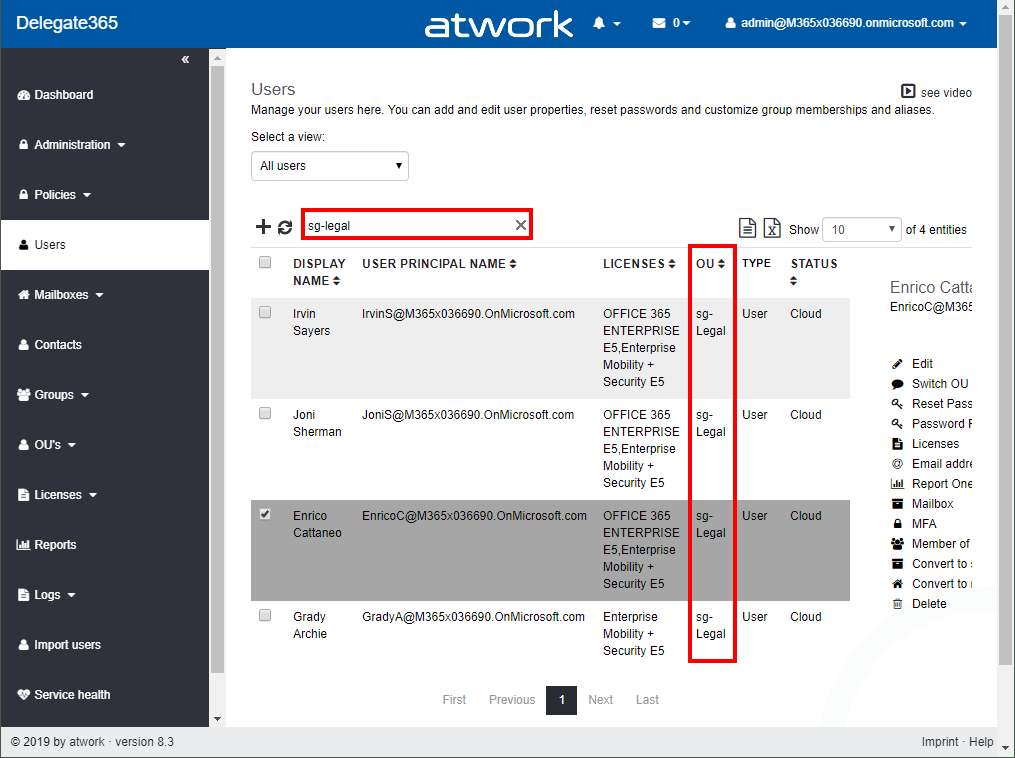This screenshot has width=1015, height=758.
Task: Open Reports in the sidebar
Action: coord(105,545)
